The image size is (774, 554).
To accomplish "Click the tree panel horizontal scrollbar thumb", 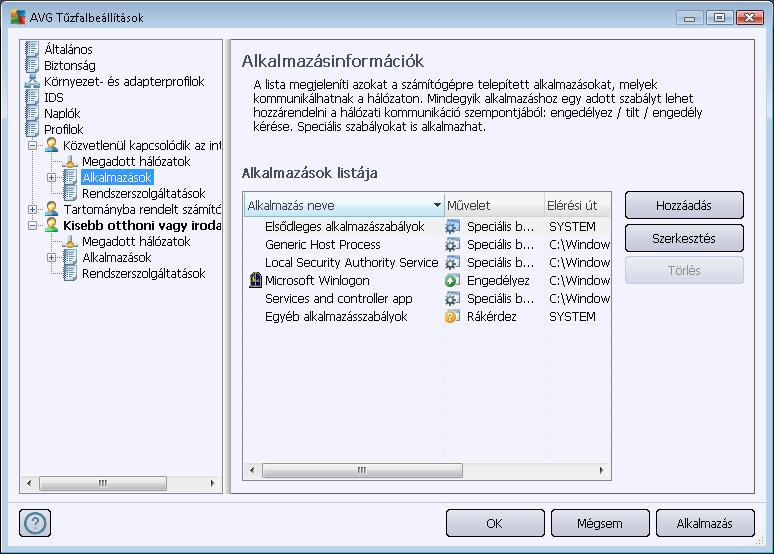I will (x=103, y=483).
